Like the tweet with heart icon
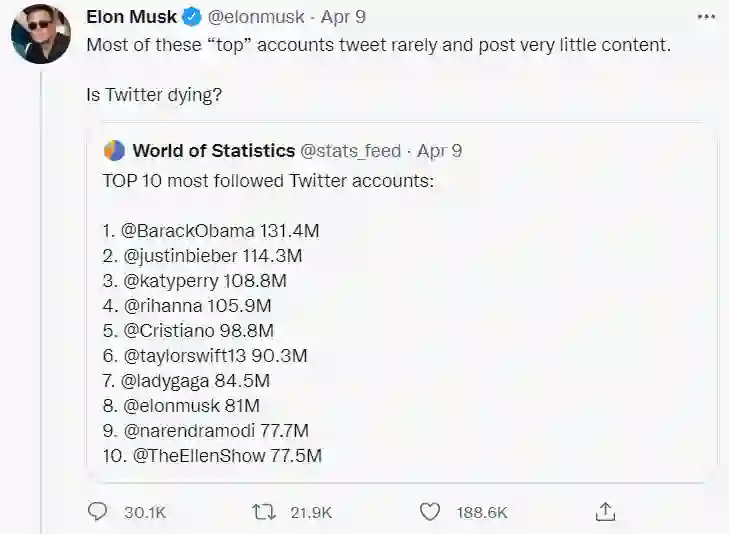 point(430,511)
